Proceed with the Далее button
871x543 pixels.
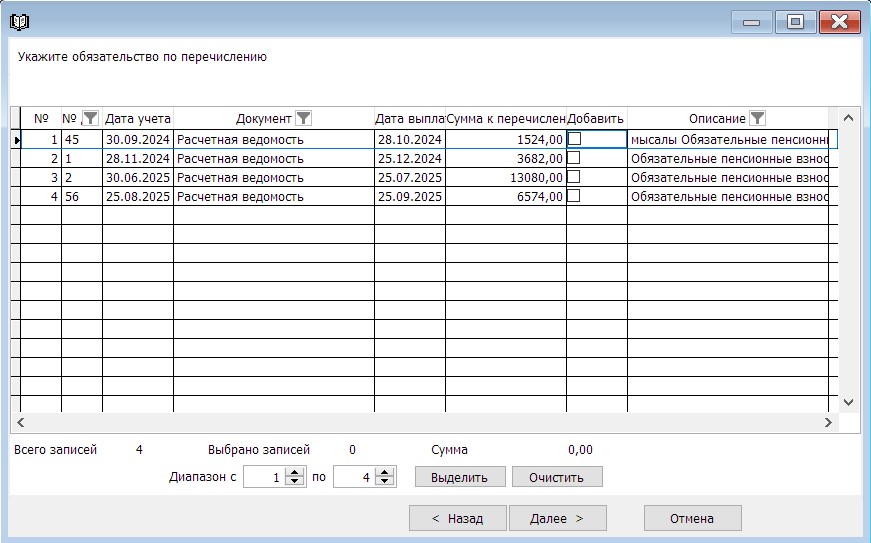coord(556,518)
